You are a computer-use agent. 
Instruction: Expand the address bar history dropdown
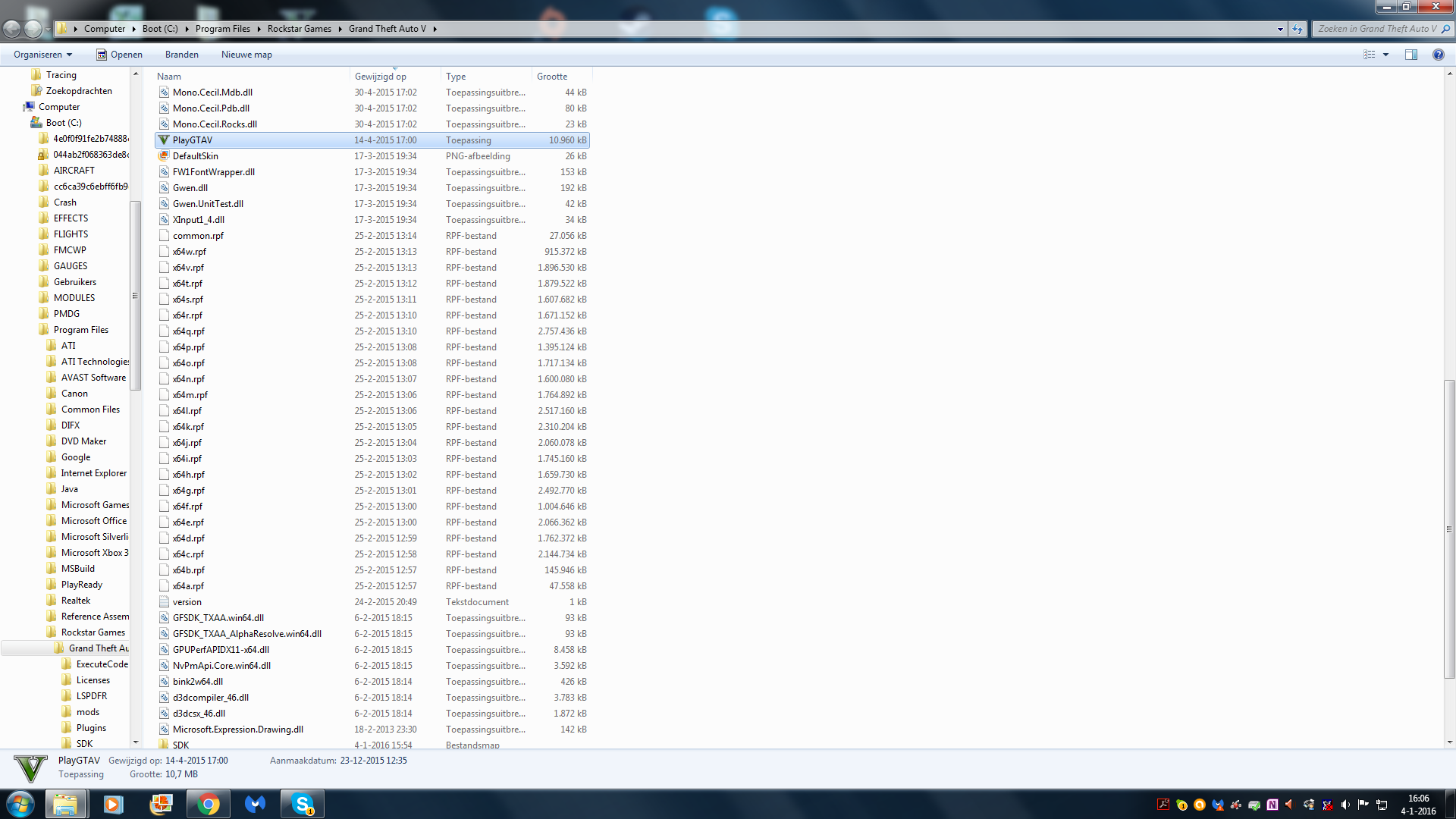coord(1280,29)
